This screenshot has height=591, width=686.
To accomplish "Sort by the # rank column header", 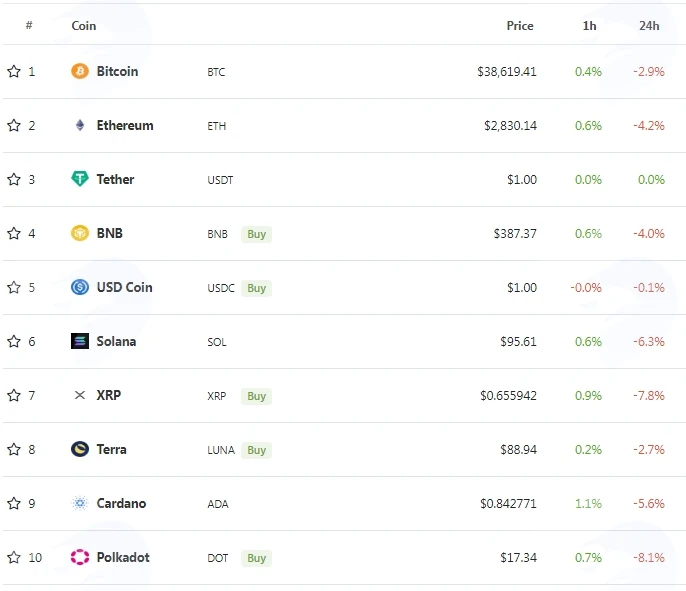I will tap(29, 25).
